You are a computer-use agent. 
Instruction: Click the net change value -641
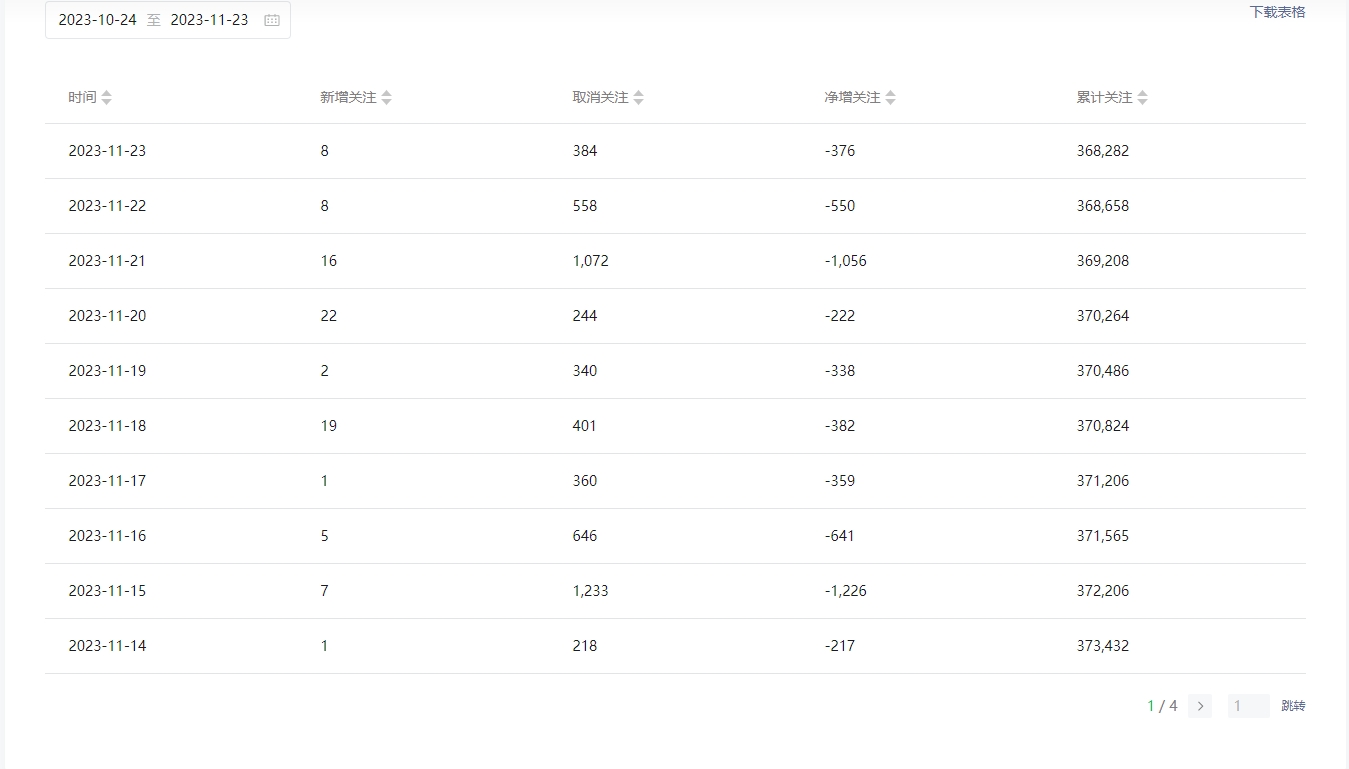pyautogui.click(x=840, y=536)
